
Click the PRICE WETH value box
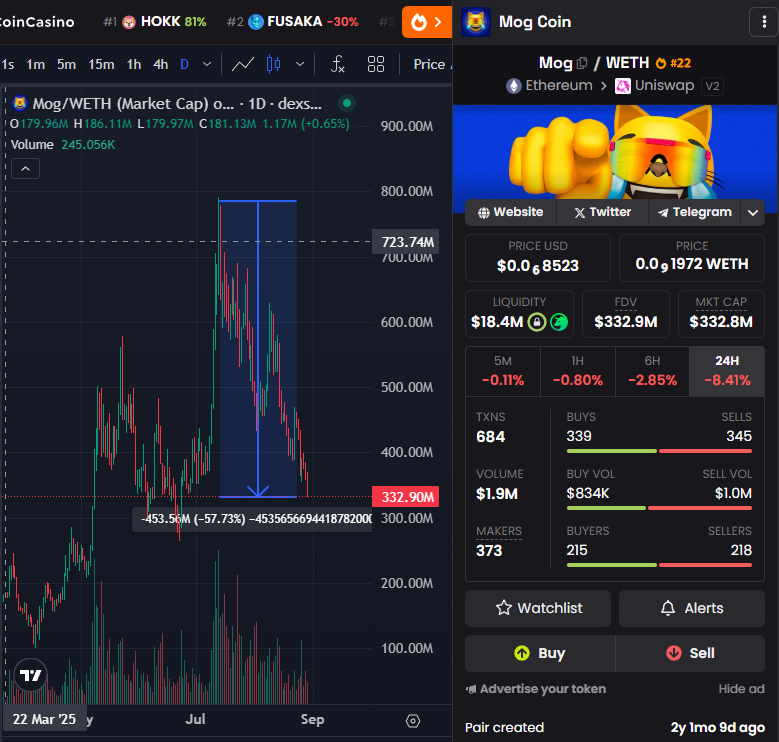tap(692, 258)
